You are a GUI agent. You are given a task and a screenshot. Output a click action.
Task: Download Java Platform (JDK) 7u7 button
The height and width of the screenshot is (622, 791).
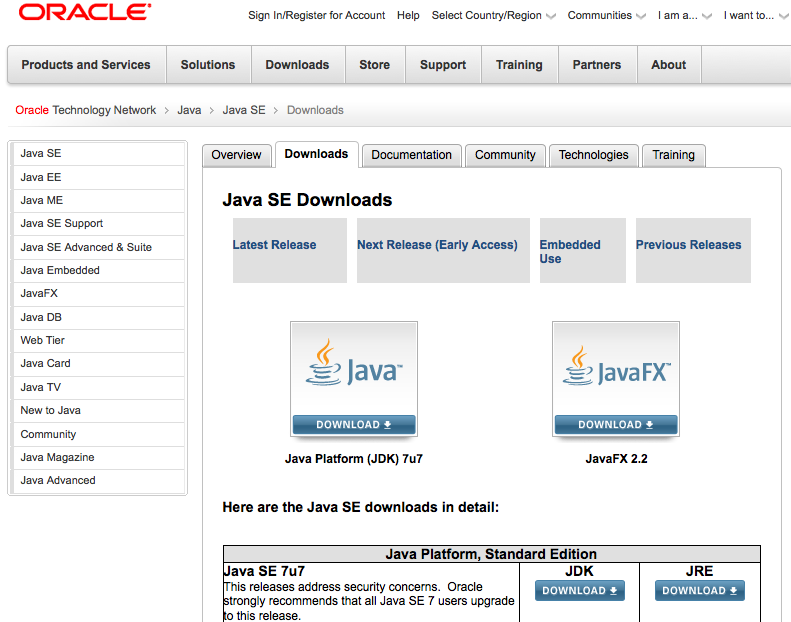point(354,425)
